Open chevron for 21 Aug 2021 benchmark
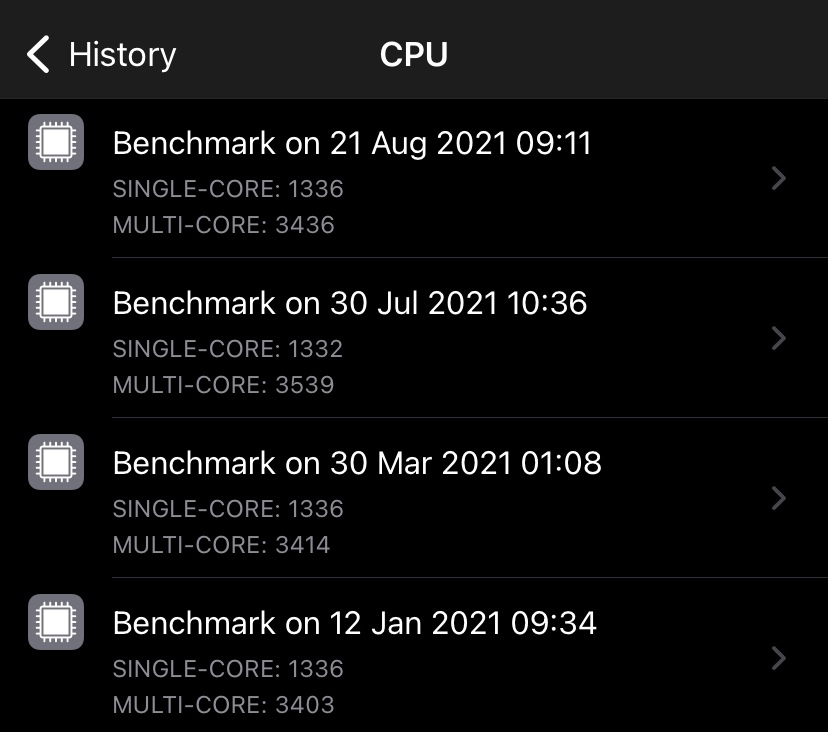Screen dimensions: 828x732 (x=779, y=178)
